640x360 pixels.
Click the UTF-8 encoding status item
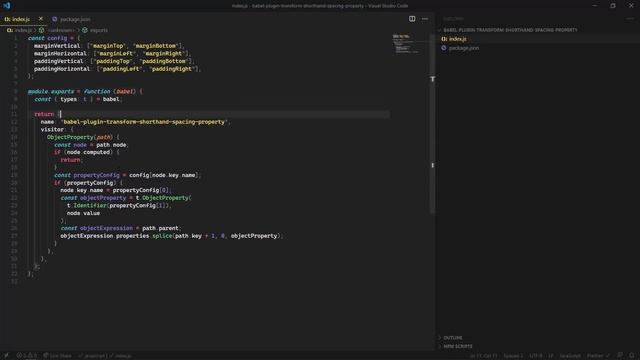click(536, 356)
